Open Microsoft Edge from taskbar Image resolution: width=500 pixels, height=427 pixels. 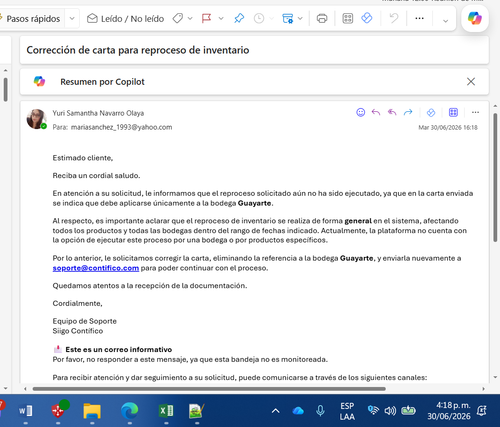click(x=130, y=411)
